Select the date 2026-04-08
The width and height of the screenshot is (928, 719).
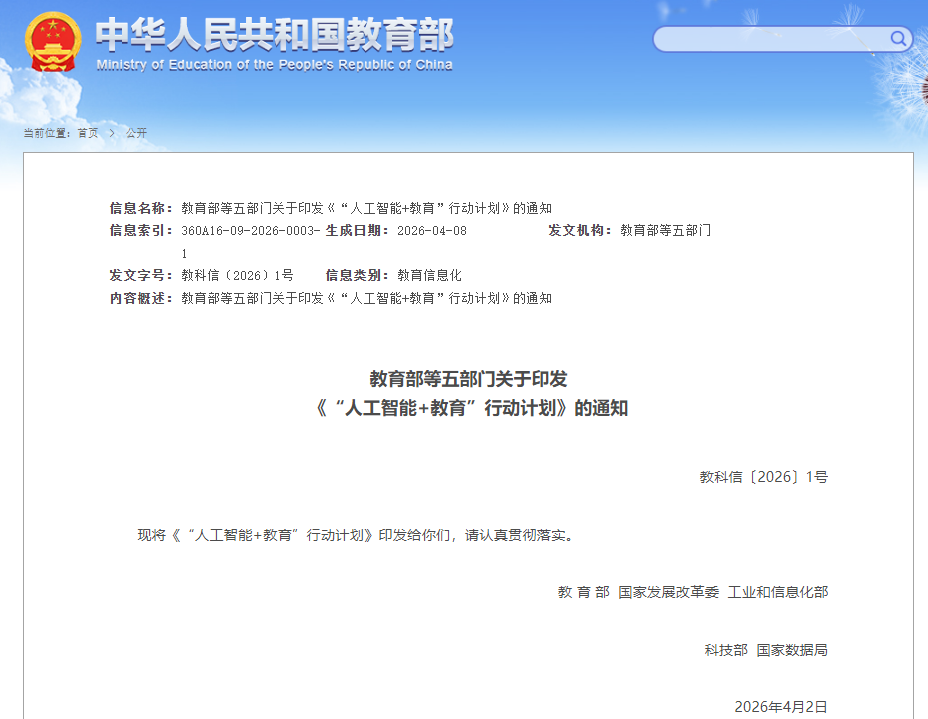(431, 231)
